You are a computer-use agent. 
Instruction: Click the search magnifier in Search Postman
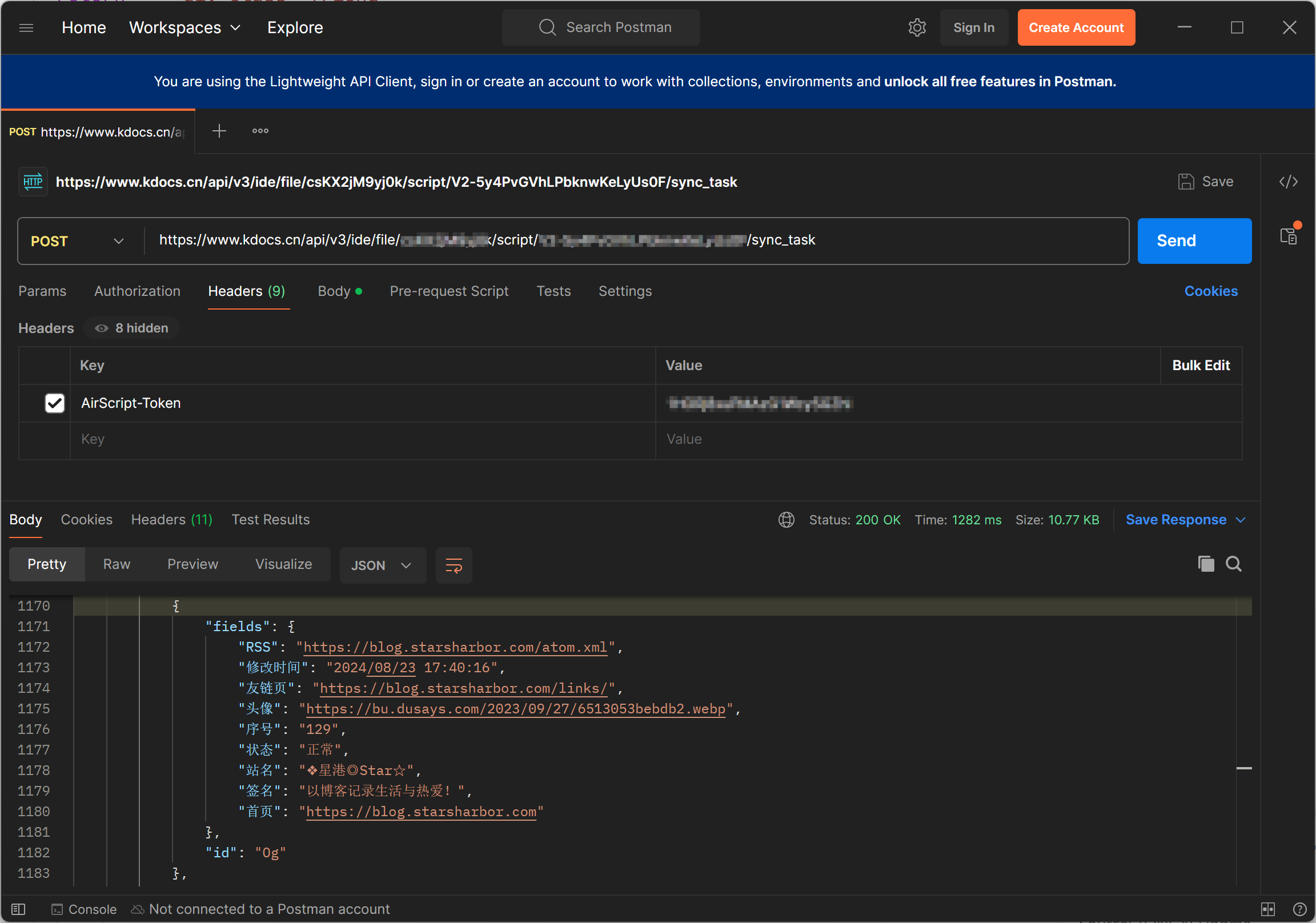point(547,27)
